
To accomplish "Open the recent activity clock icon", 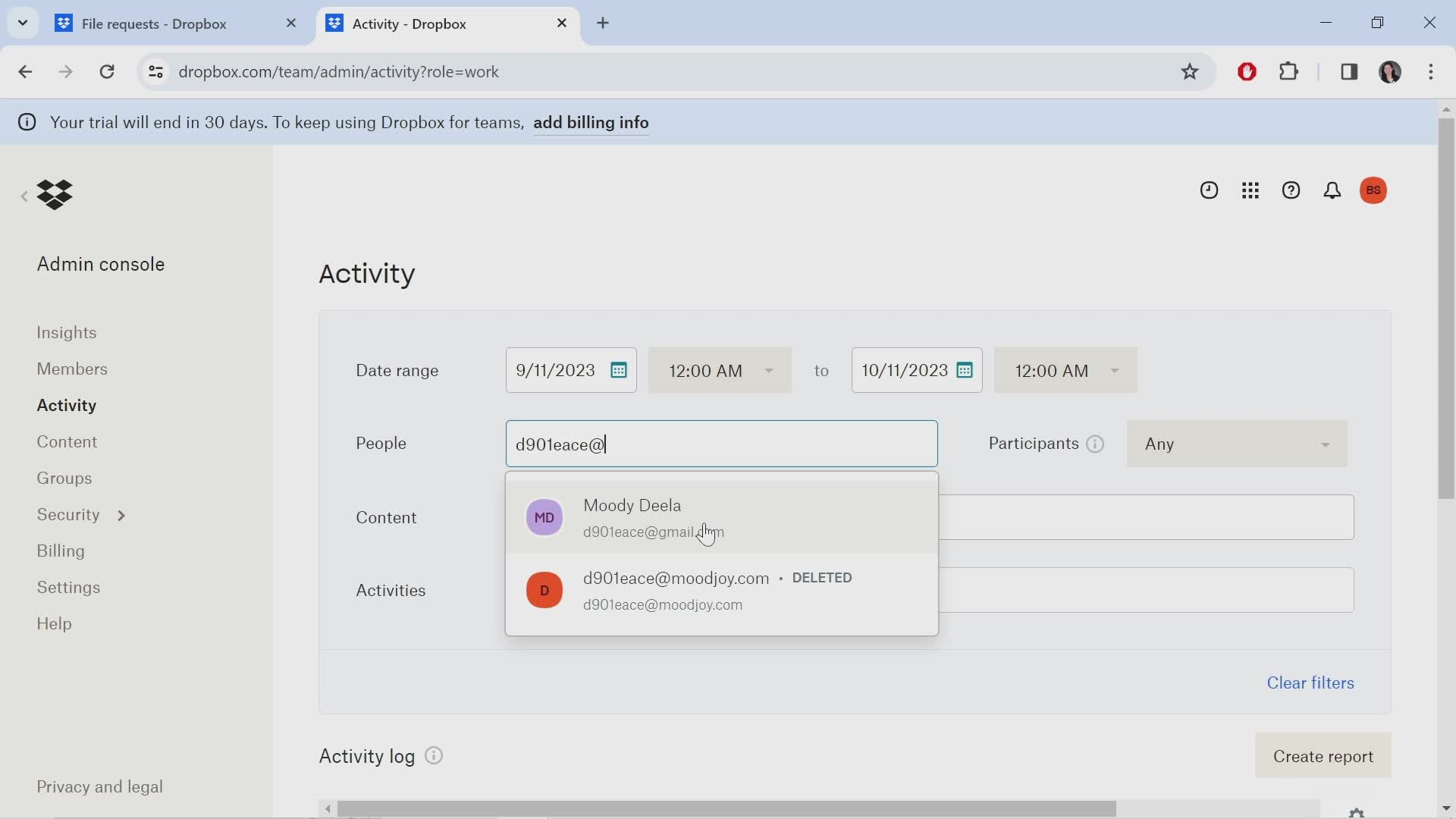I will click(1209, 190).
